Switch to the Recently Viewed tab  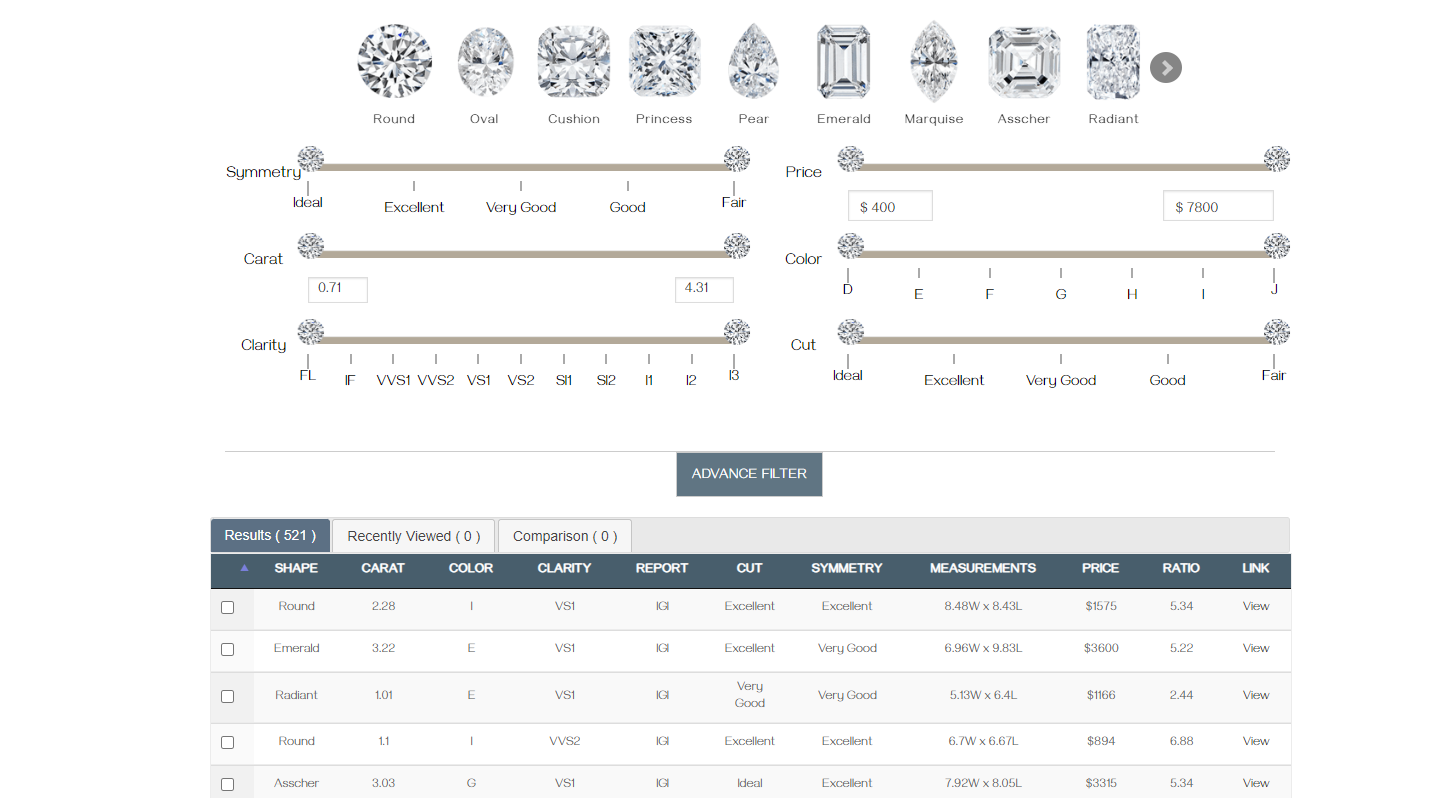click(x=413, y=536)
